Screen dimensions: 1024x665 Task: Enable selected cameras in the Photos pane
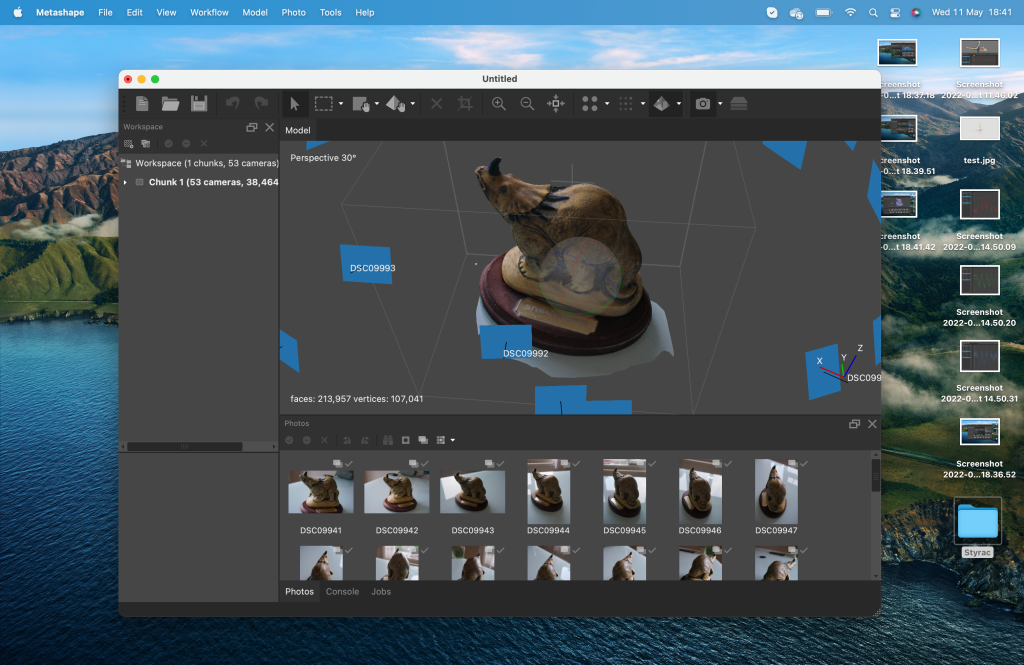point(290,439)
